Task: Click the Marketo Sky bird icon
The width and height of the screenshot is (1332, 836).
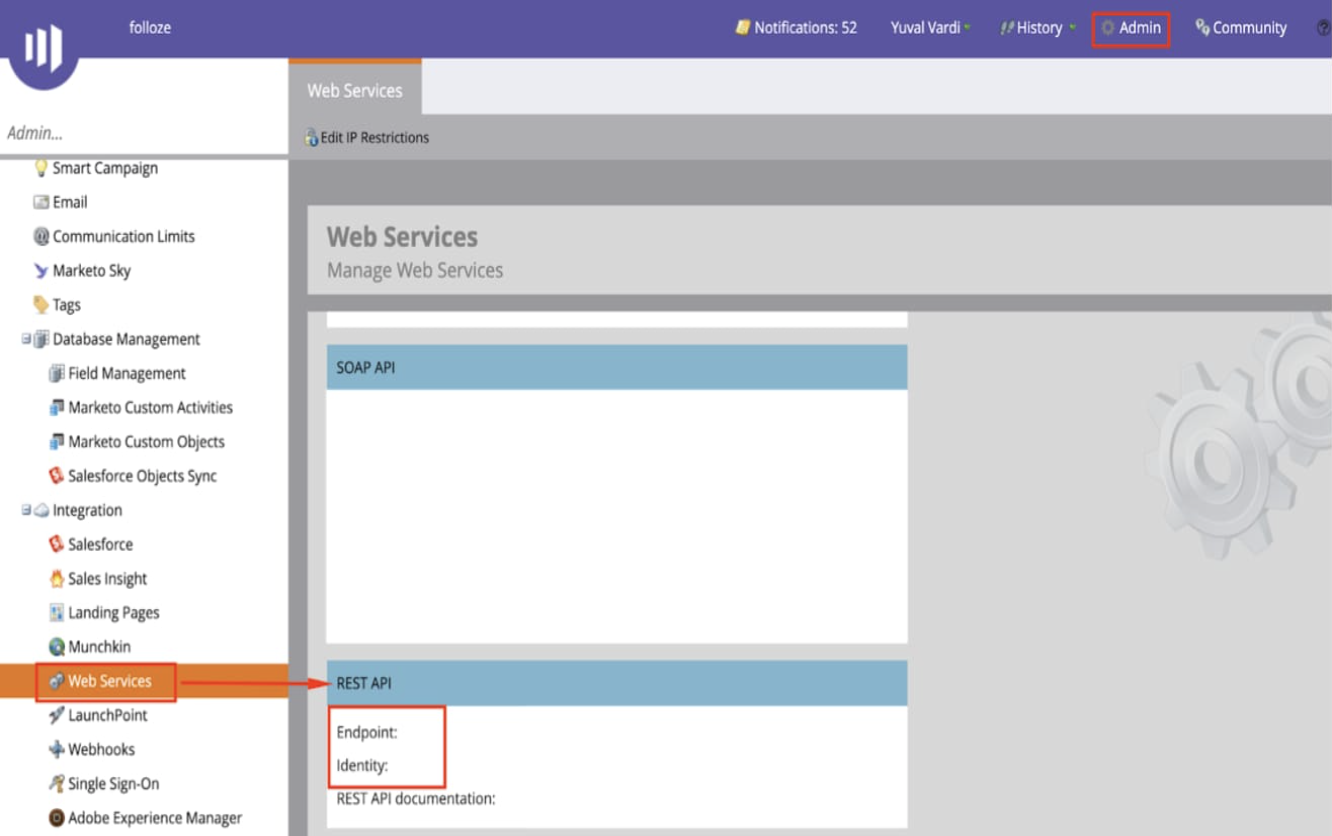Action: tap(41, 271)
